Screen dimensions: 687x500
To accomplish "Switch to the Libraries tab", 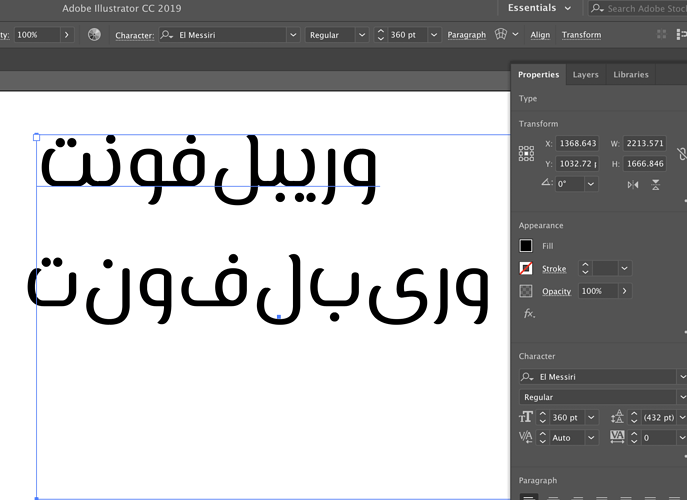I will click(x=630, y=74).
